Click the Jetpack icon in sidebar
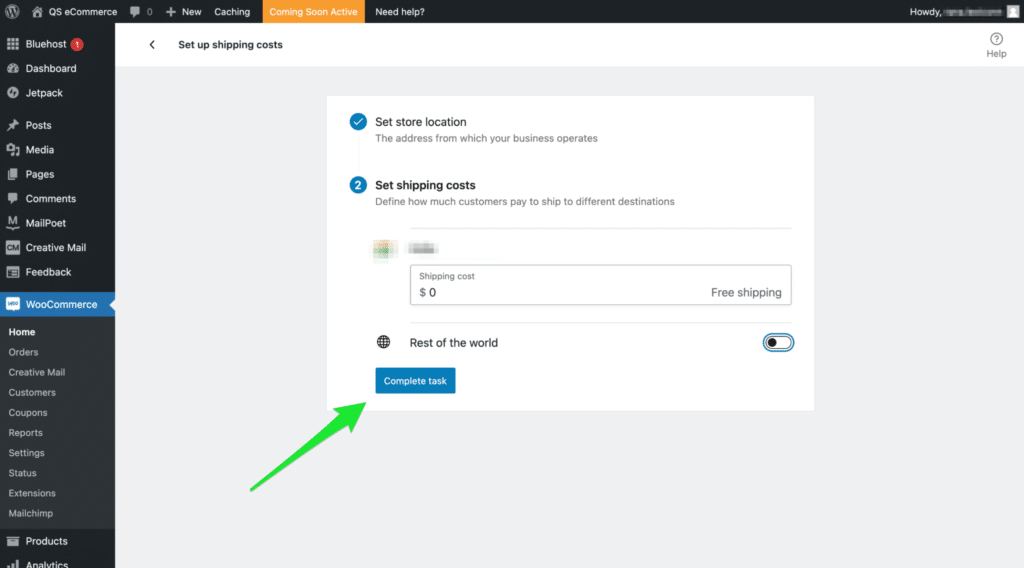This screenshot has width=1024, height=568. (12, 93)
